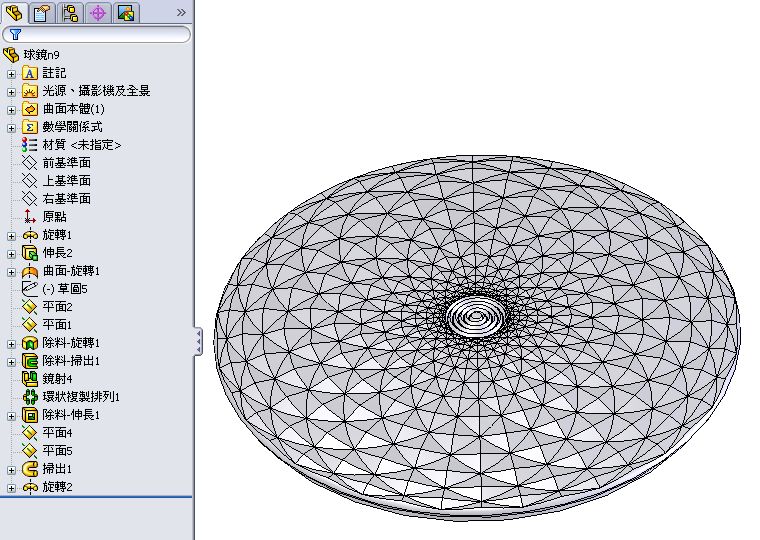Expand the 旋轉2 feature
Viewport: 760px width, 540px height.
tap(11, 488)
